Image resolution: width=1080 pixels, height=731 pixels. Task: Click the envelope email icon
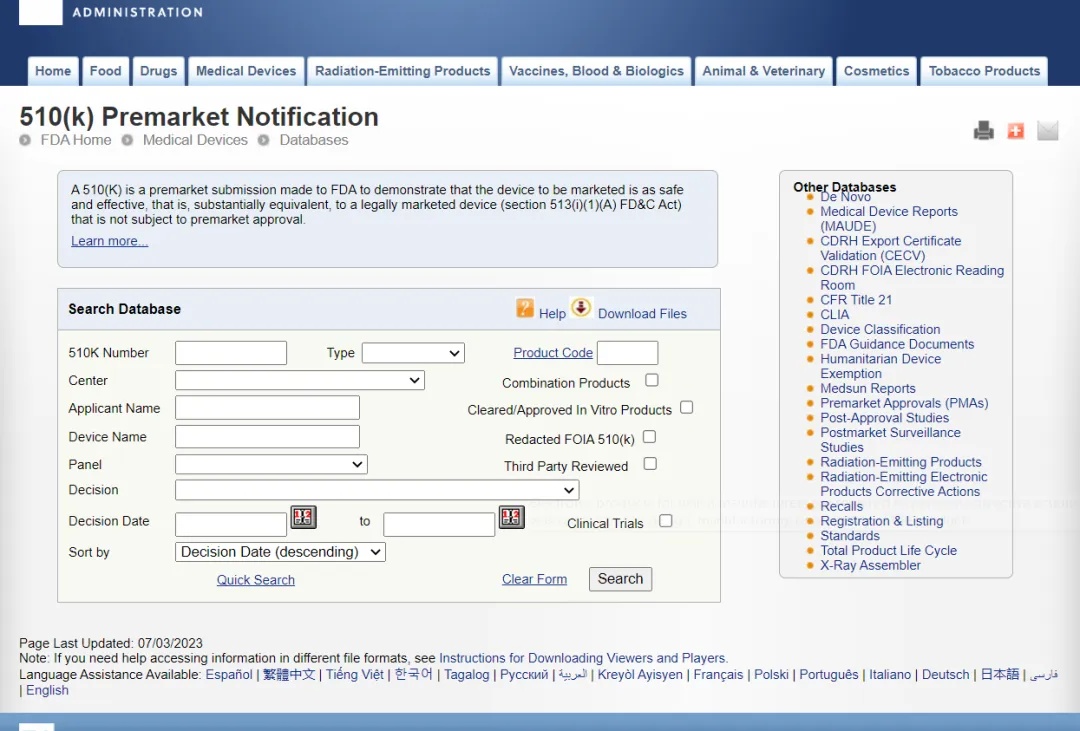point(1047,131)
